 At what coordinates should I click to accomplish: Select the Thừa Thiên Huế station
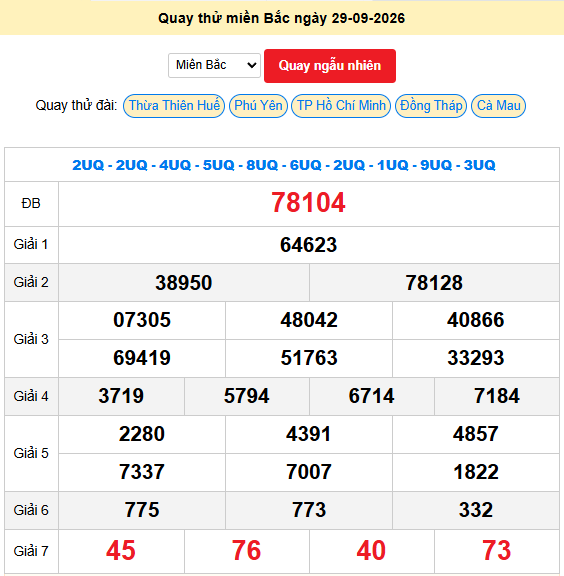(x=174, y=106)
